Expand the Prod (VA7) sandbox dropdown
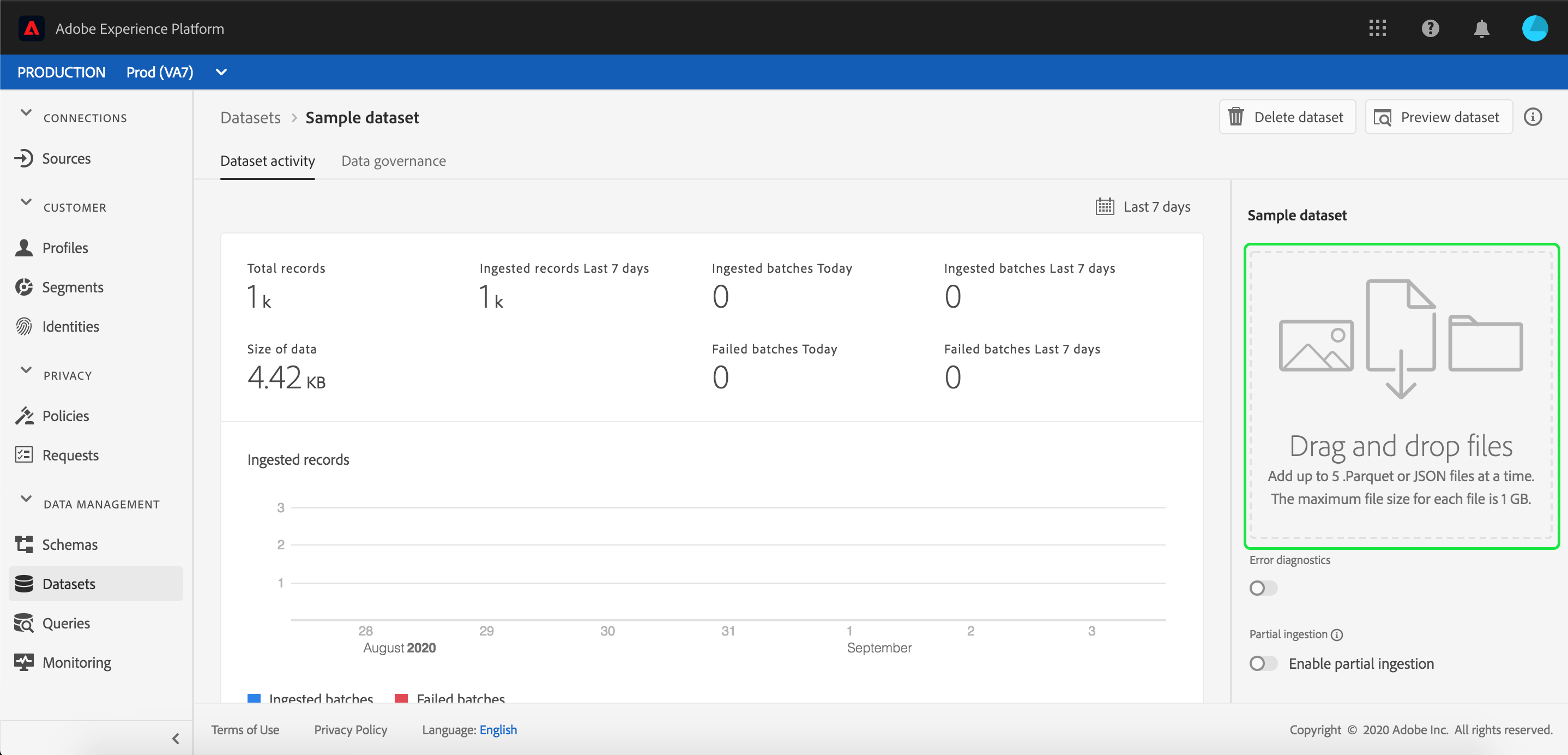This screenshot has width=1568, height=755. click(x=221, y=73)
